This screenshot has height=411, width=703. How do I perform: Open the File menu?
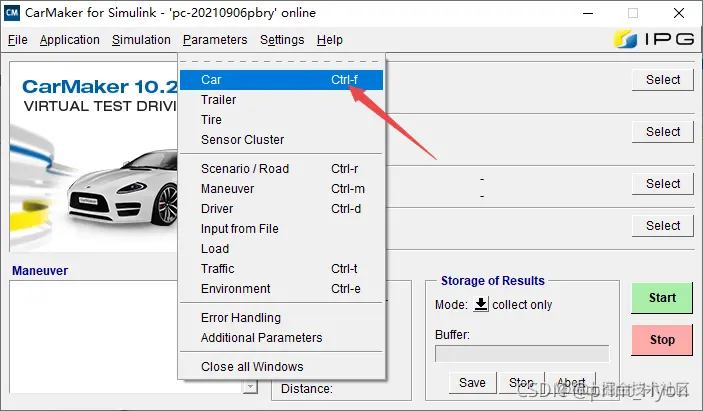click(18, 40)
